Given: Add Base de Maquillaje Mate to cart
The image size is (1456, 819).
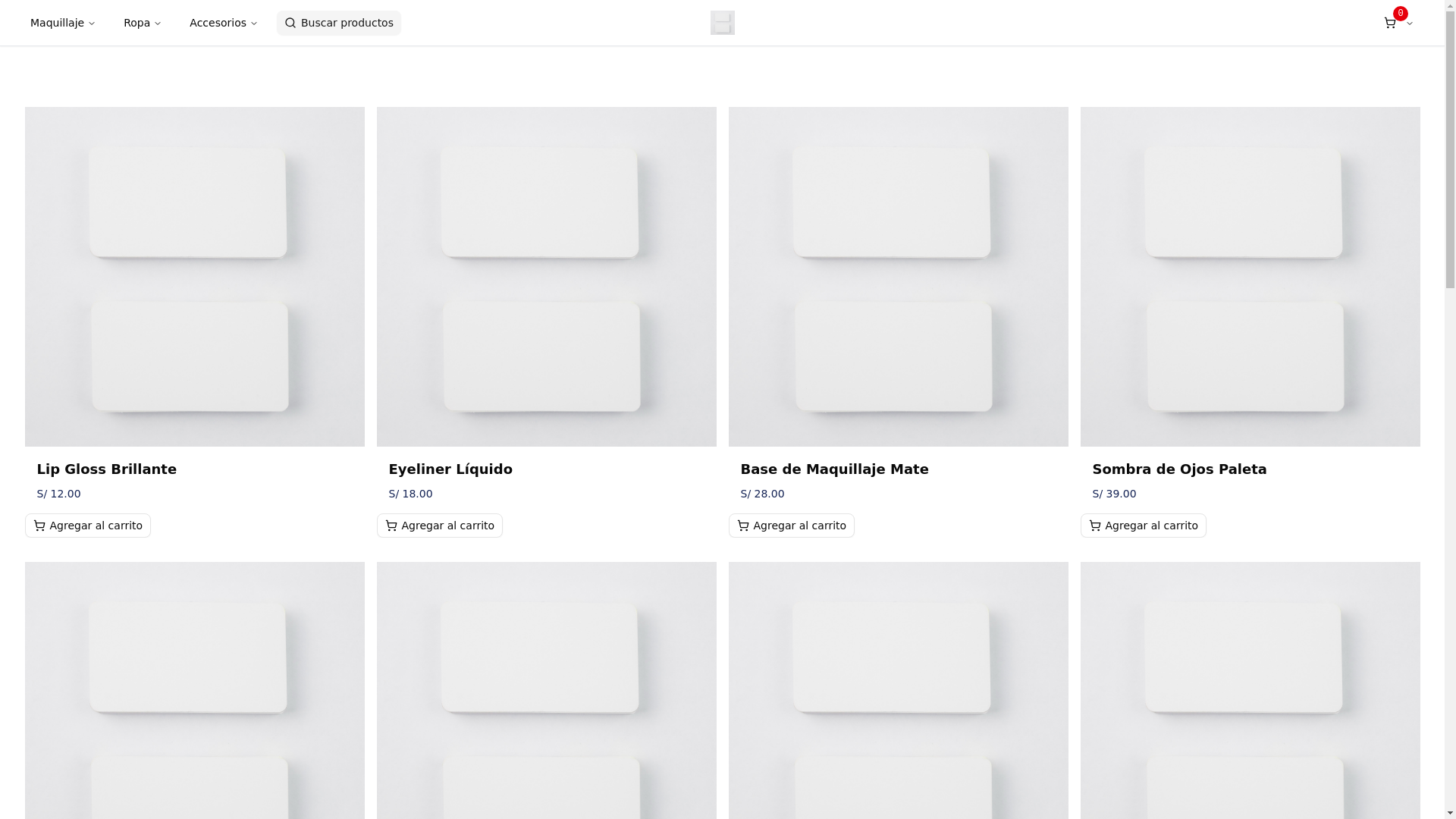Looking at the screenshot, I should 792,526.
